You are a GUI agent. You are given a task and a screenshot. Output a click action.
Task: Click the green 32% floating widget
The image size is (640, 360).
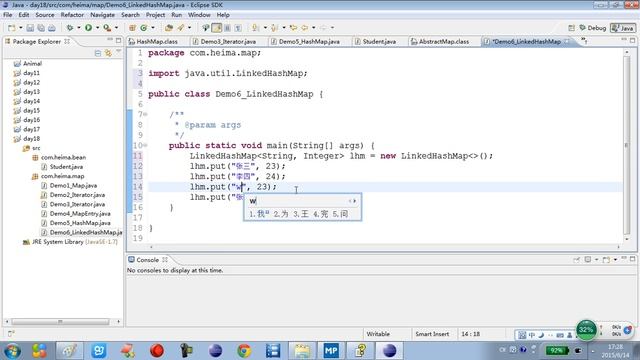[x=586, y=330]
